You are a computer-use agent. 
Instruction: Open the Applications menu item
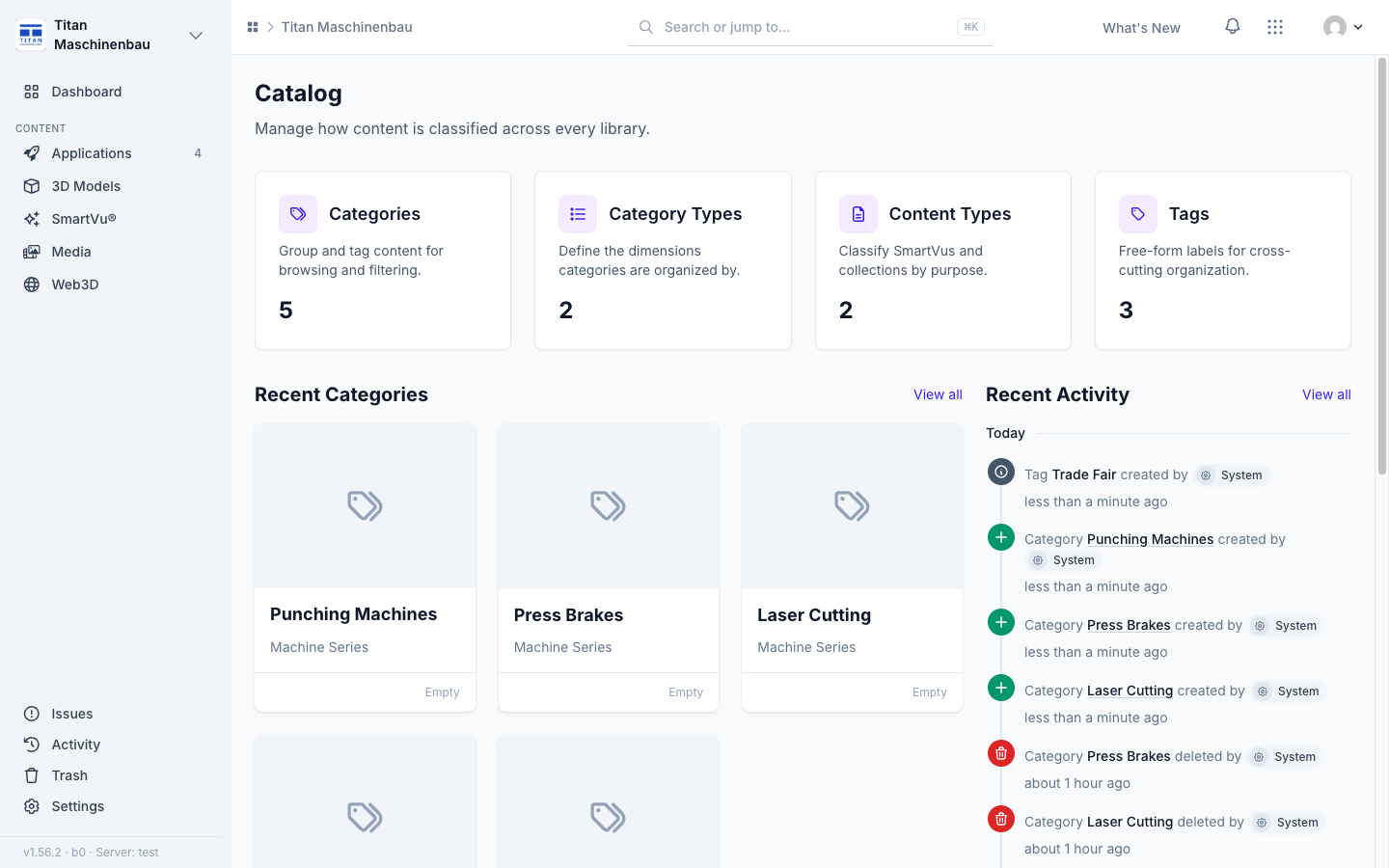(116, 153)
